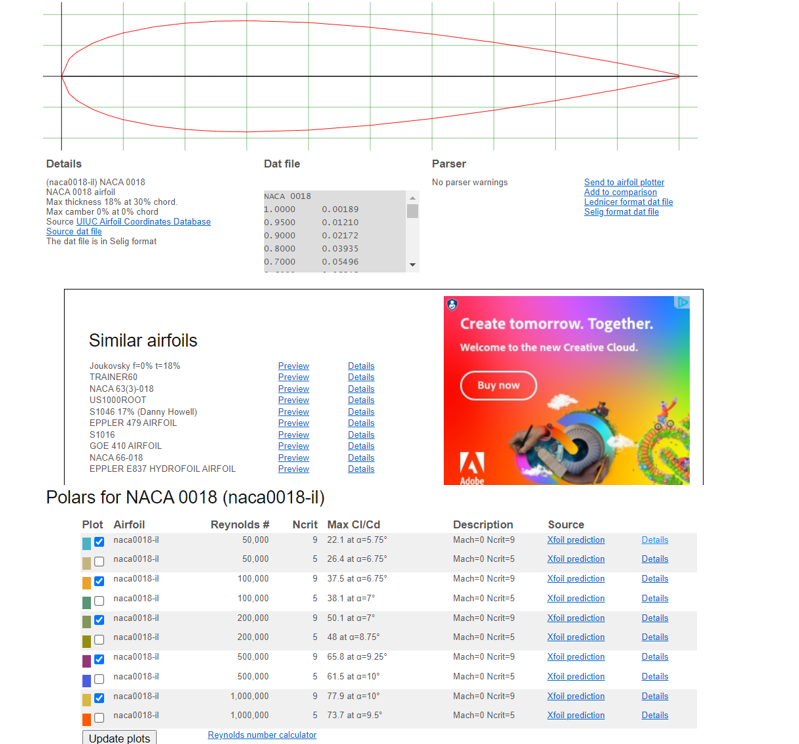Preview the S1046 17% (Danny Howell) airfoil
The height and width of the screenshot is (744, 799).
(x=294, y=412)
